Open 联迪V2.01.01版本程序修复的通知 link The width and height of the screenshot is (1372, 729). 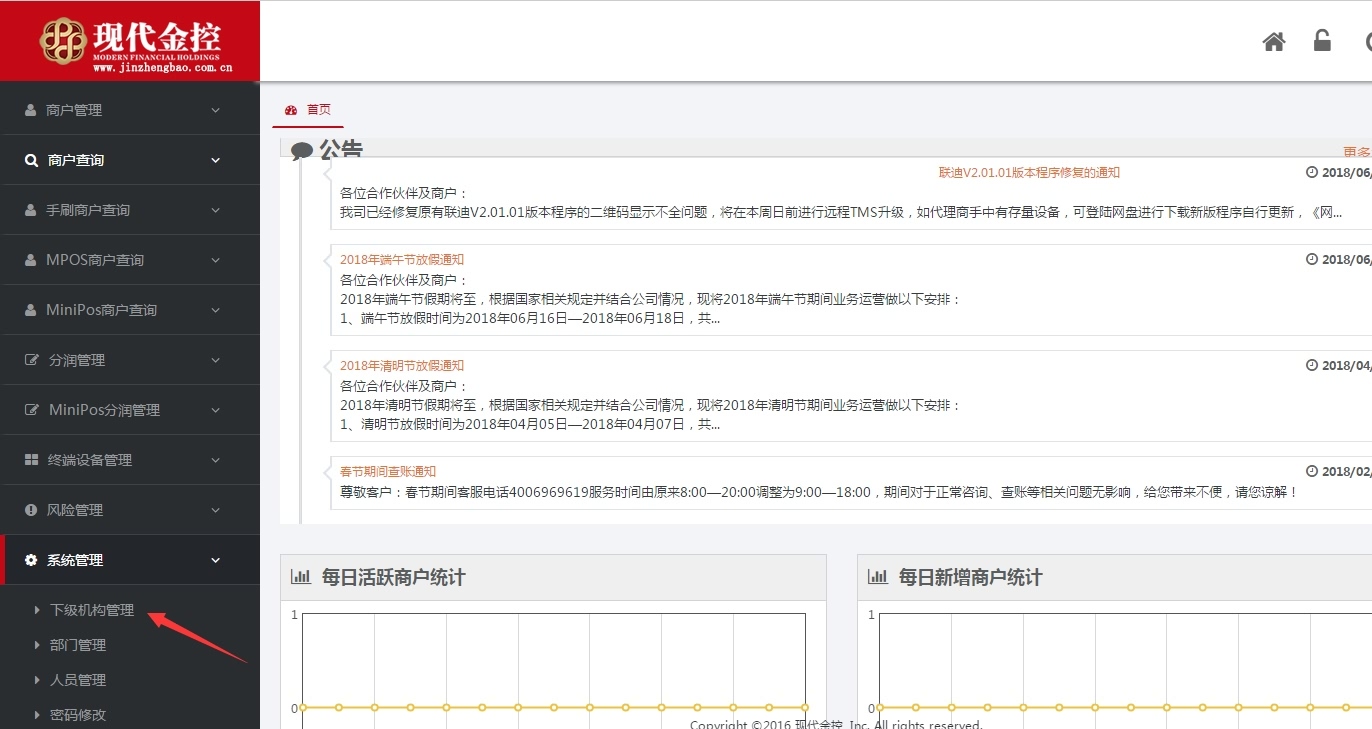(x=1029, y=172)
